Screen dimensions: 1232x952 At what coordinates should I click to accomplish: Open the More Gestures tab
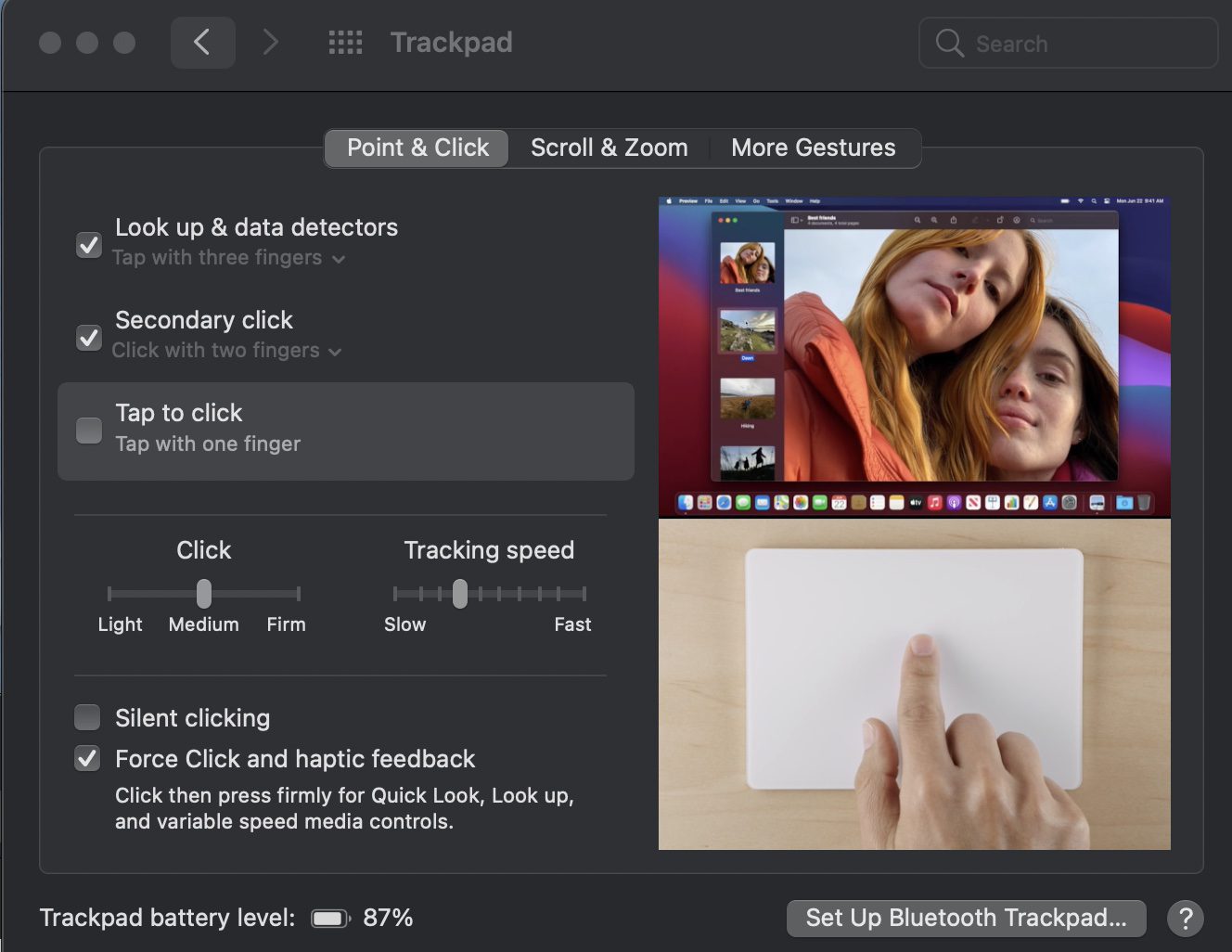[813, 148]
